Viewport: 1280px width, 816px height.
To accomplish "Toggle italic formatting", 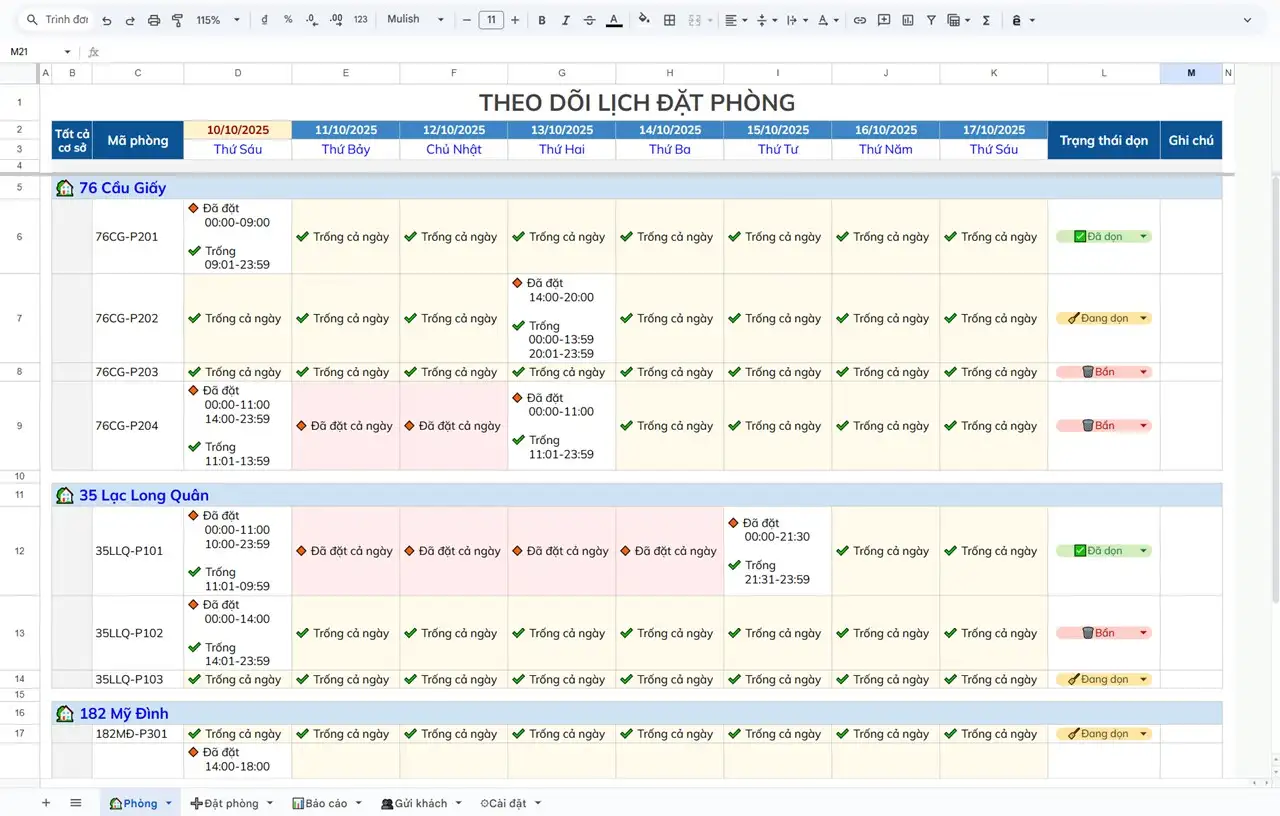I will coord(565,20).
